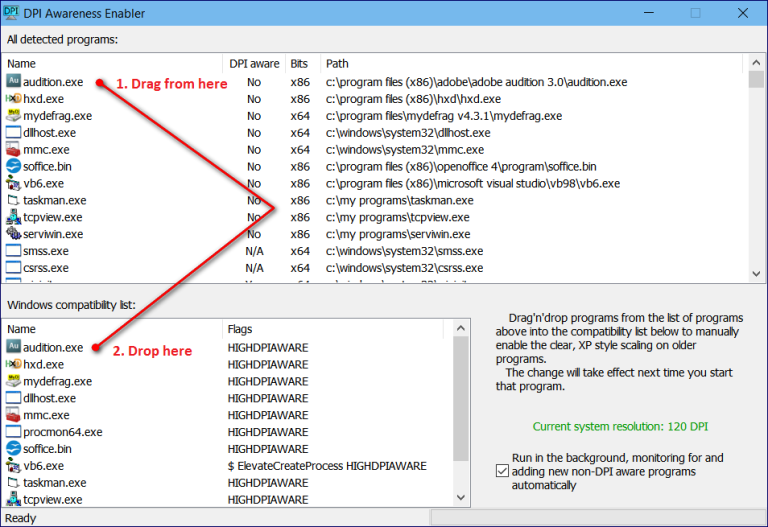Image resolution: width=768 pixels, height=527 pixels.
Task: Click the HIGHDPIAWARE flag of procmon64.exe
Action: click(267, 432)
